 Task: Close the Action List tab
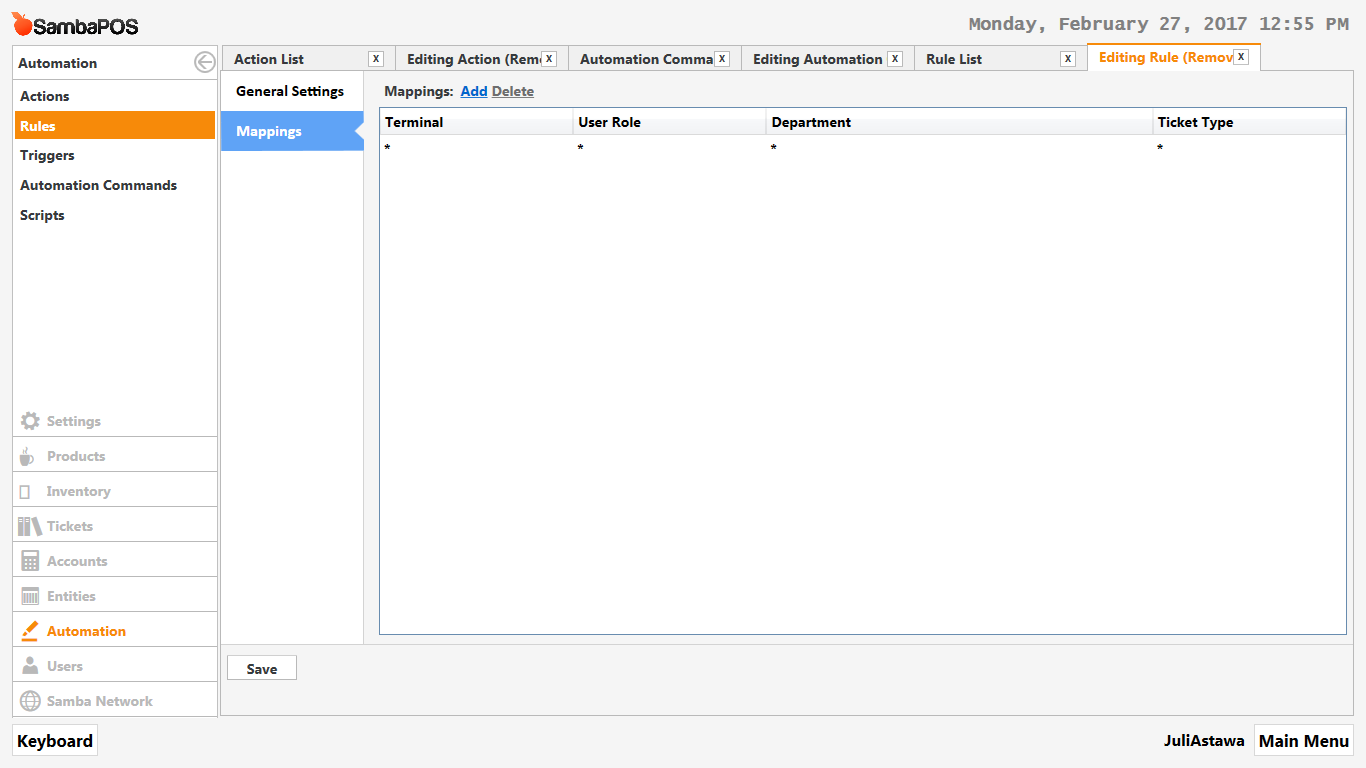point(375,59)
